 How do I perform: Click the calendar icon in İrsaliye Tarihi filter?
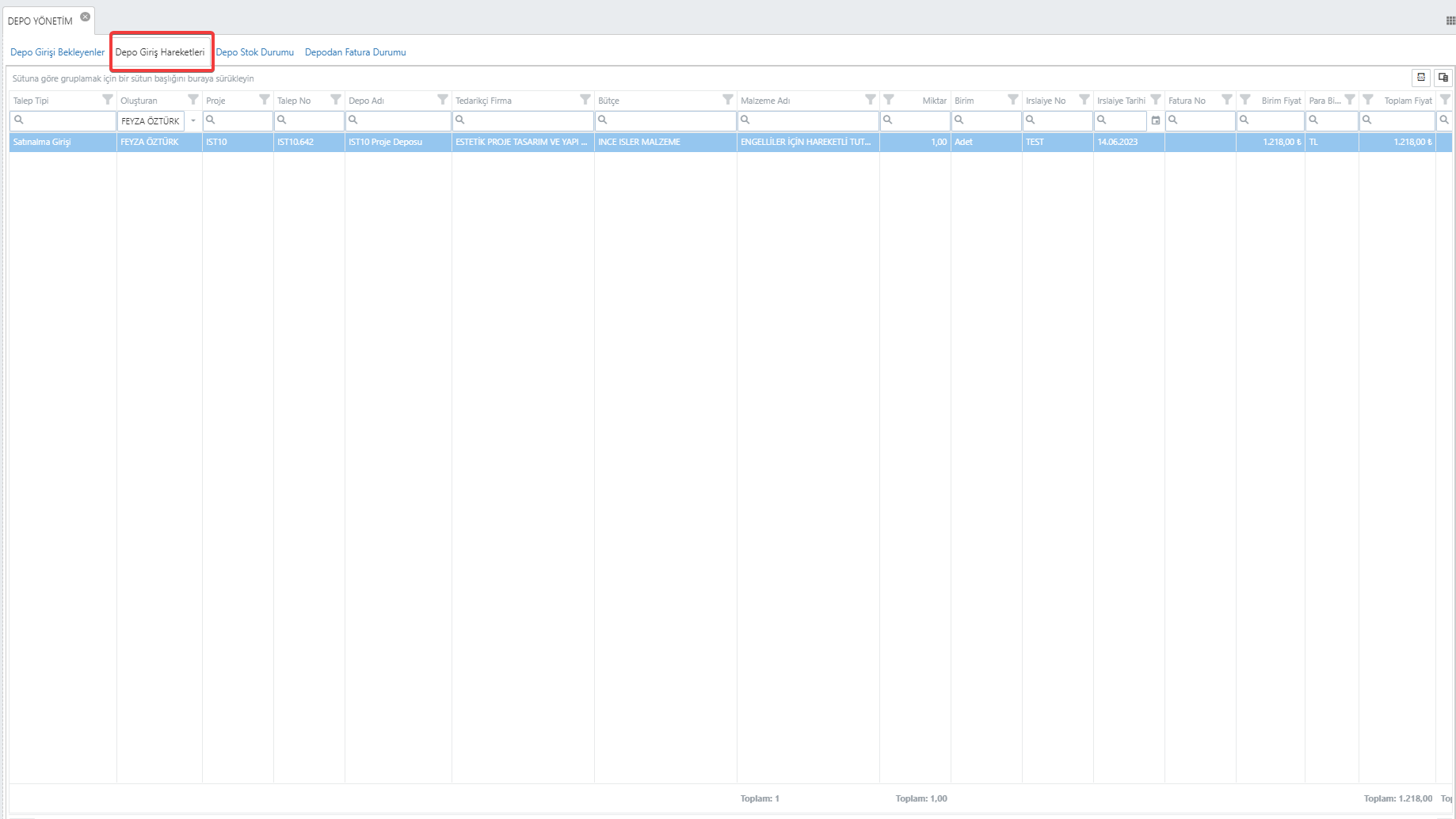tap(1156, 120)
